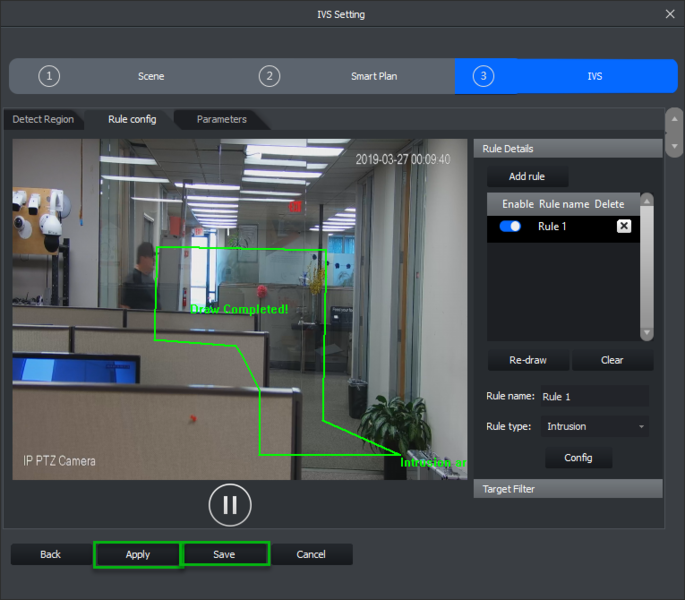Disable the Rule 1 enable toggle
Screen dimensions: 685x600
point(510,227)
